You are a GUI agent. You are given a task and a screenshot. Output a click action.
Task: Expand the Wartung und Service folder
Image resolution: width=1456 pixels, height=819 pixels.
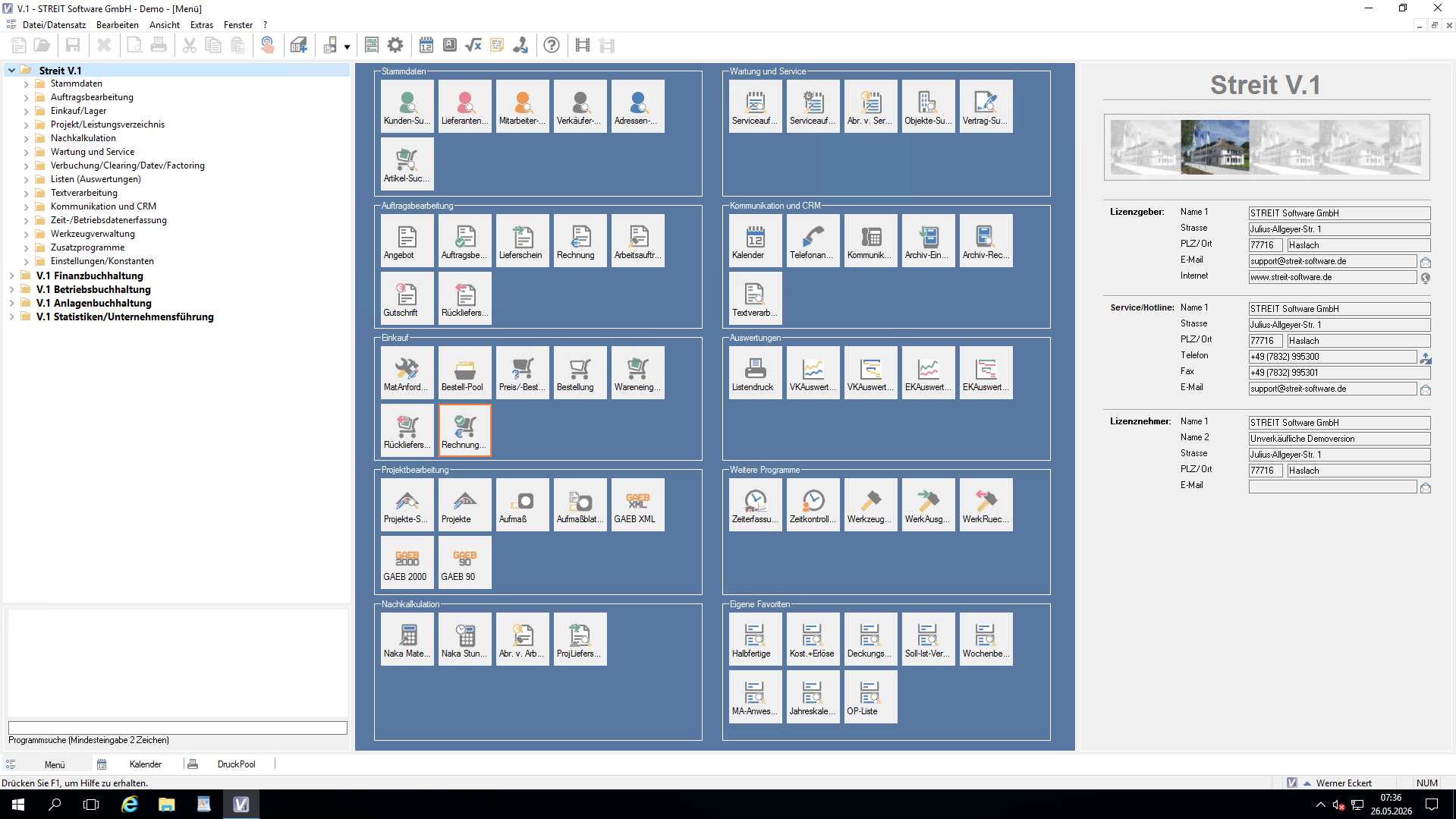(x=26, y=153)
